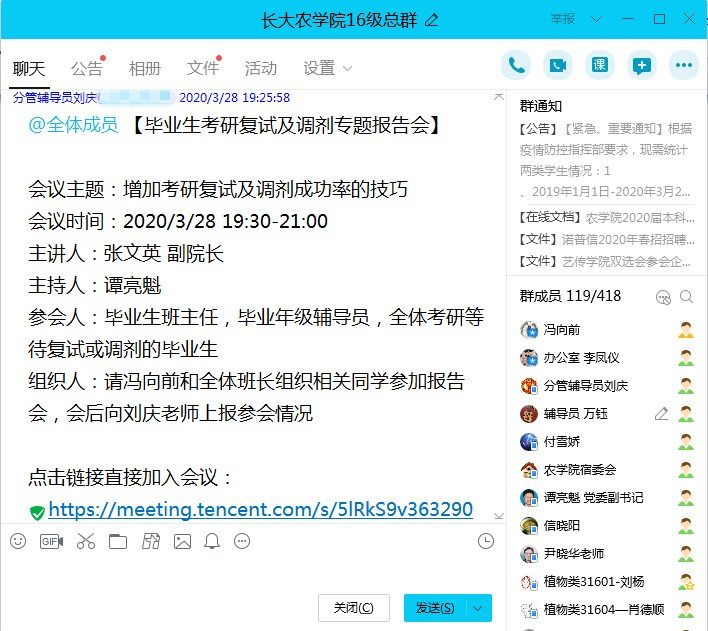The image size is (708, 631).
Task: Search group members with magnifier icon
Action: 686,297
